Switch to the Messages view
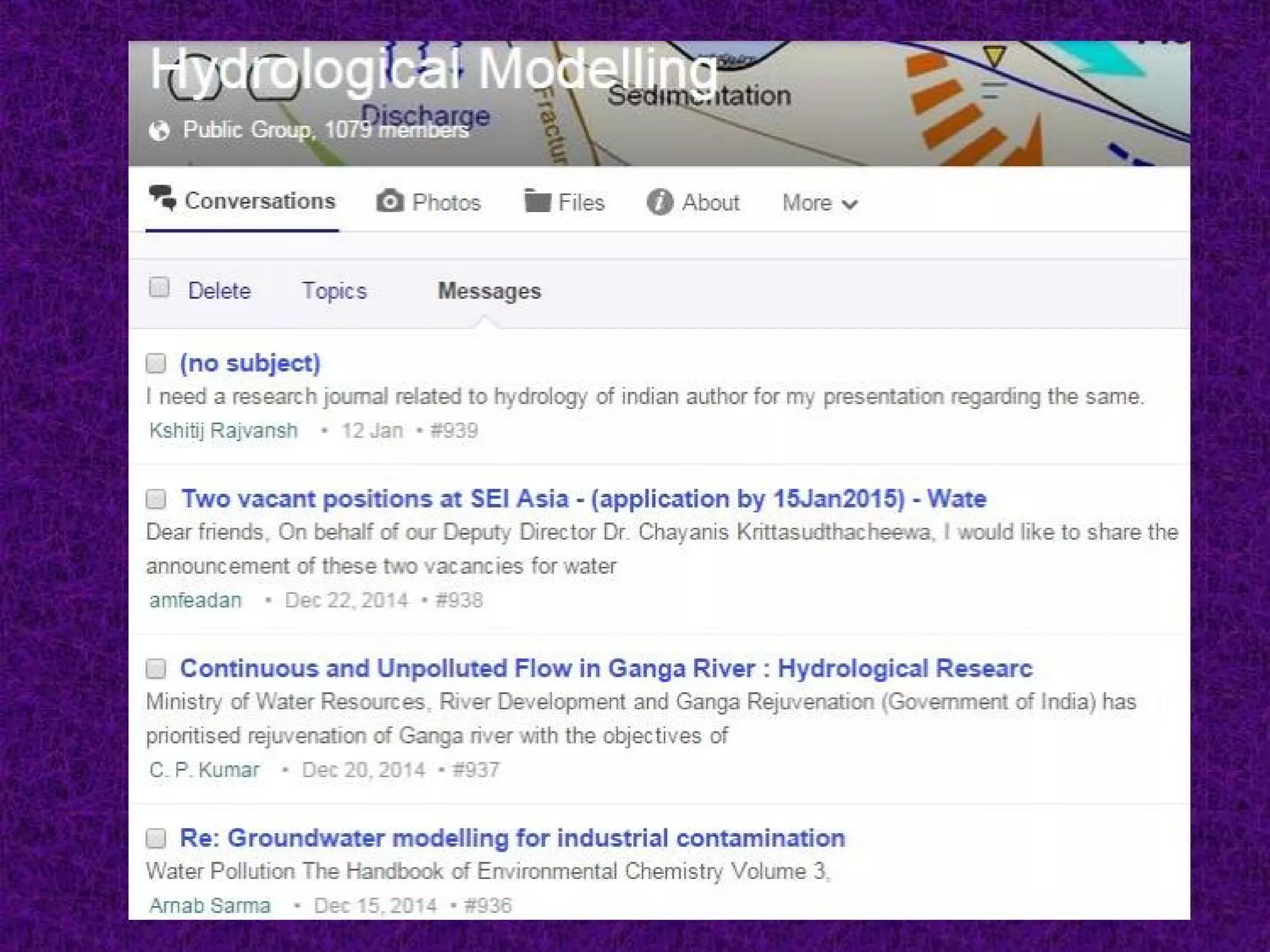This screenshot has width=1270, height=952. pos(489,291)
